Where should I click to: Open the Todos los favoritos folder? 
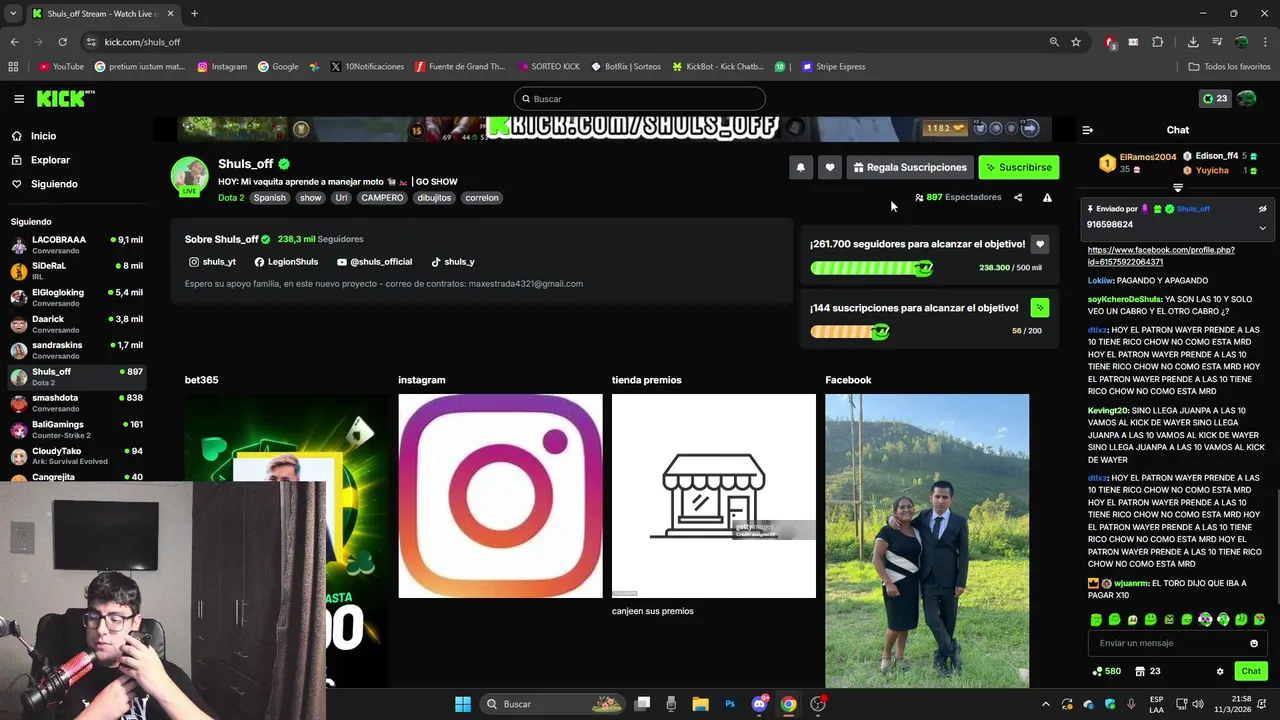[1230, 67]
